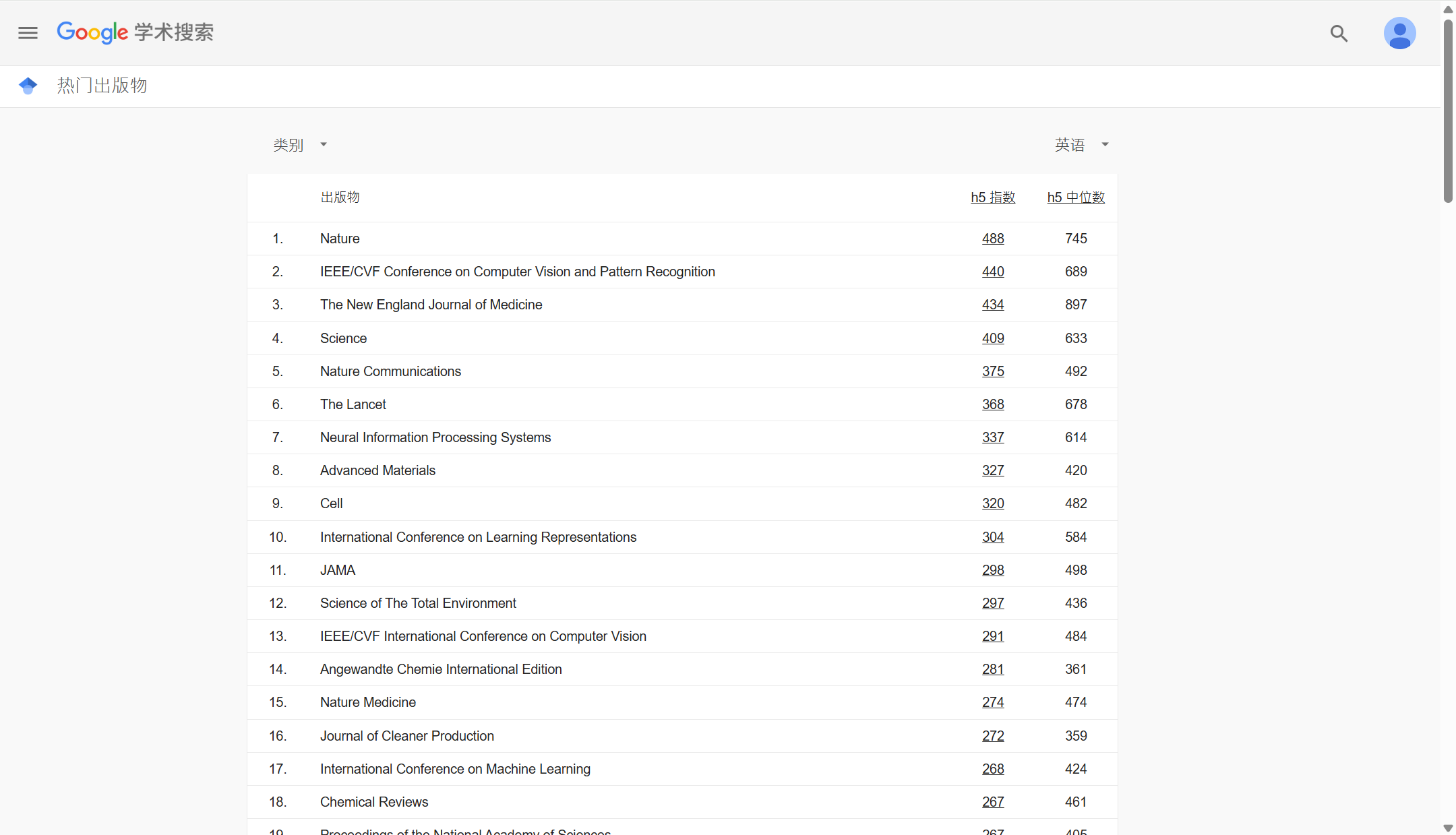Open Nature Medicine's 274 link
This screenshot has width=1456, height=835.
[993, 702]
